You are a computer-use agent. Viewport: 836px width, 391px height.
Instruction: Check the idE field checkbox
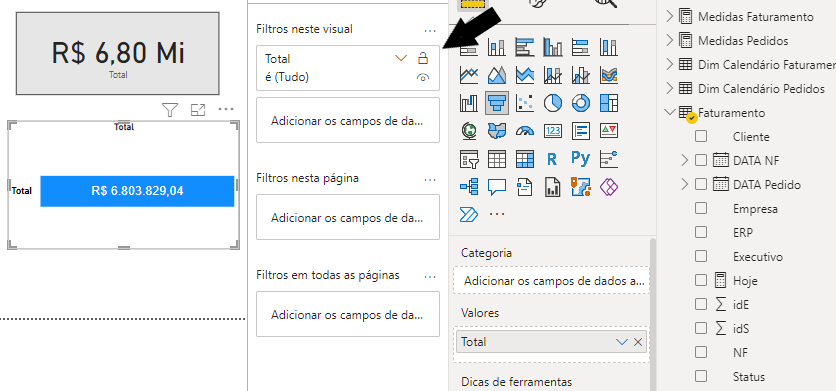(x=701, y=304)
